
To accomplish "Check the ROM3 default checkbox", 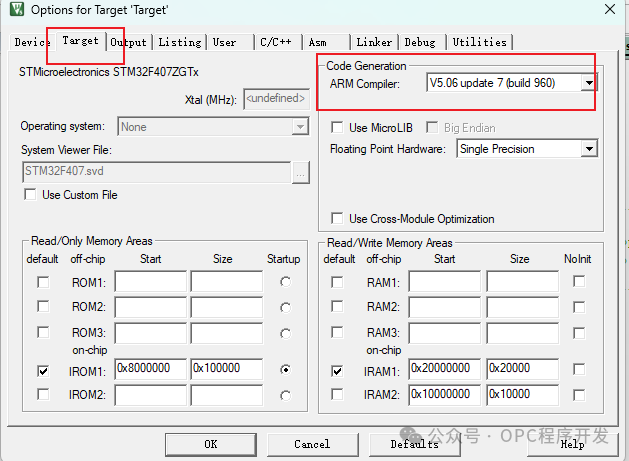I will pyautogui.click(x=43, y=332).
